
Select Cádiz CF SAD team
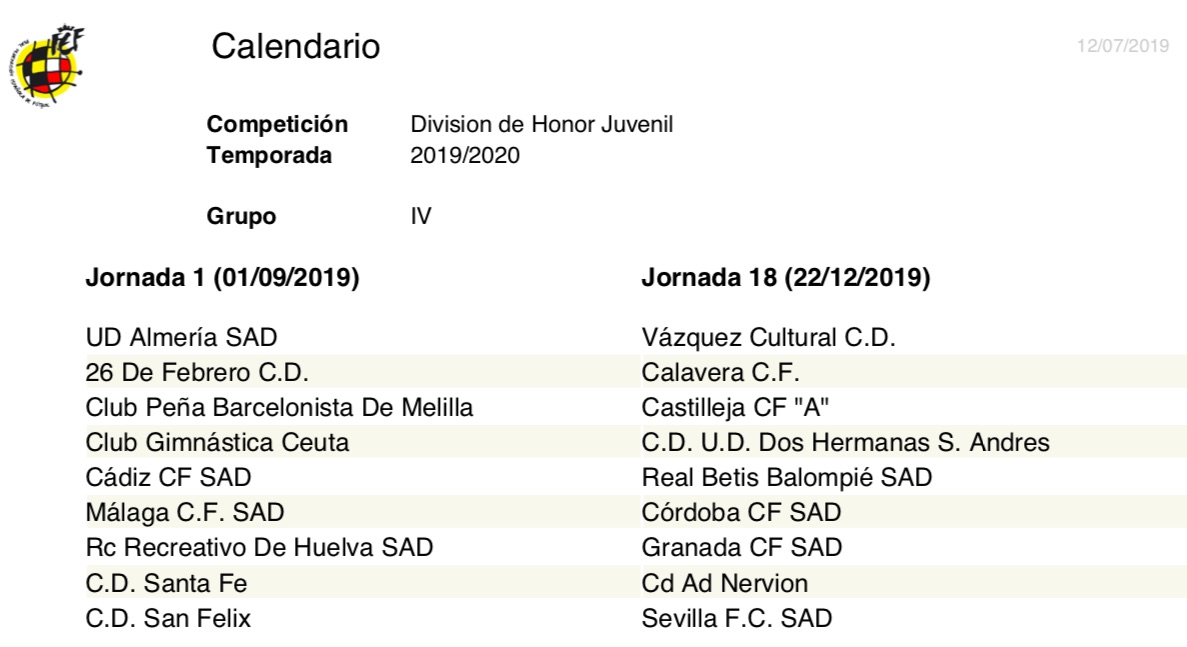coord(168,477)
